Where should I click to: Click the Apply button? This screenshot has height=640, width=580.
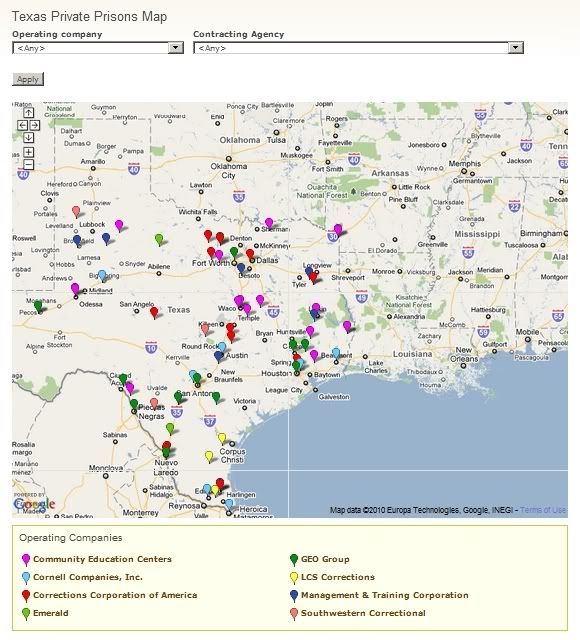point(28,79)
